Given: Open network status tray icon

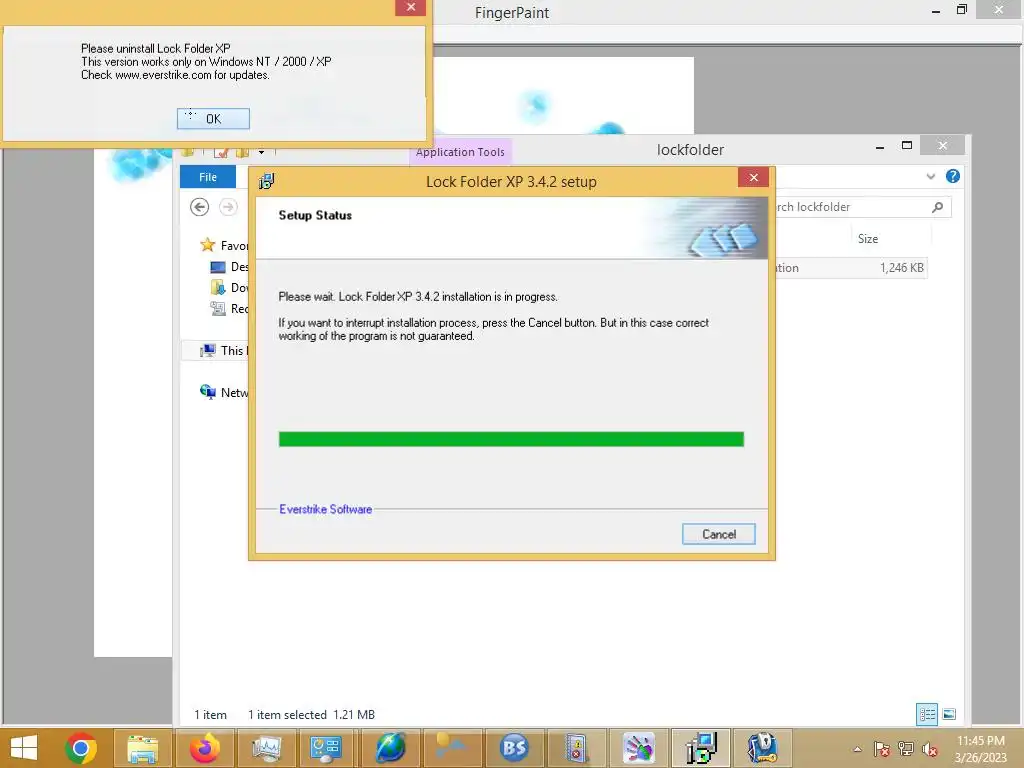Looking at the screenshot, I should pyautogui.click(x=906, y=749).
